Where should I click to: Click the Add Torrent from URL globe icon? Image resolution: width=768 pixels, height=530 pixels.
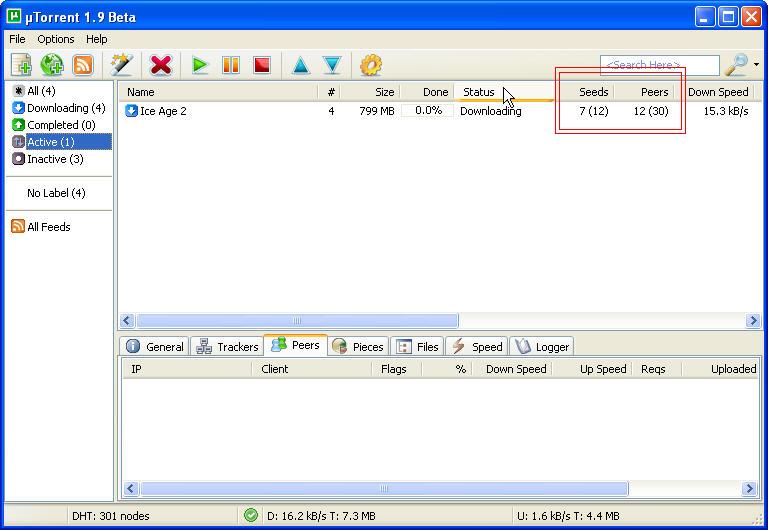pyautogui.click(x=52, y=65)
